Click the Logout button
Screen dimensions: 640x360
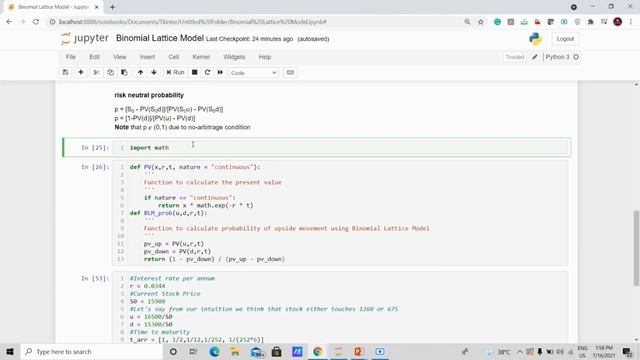(565, 39)
